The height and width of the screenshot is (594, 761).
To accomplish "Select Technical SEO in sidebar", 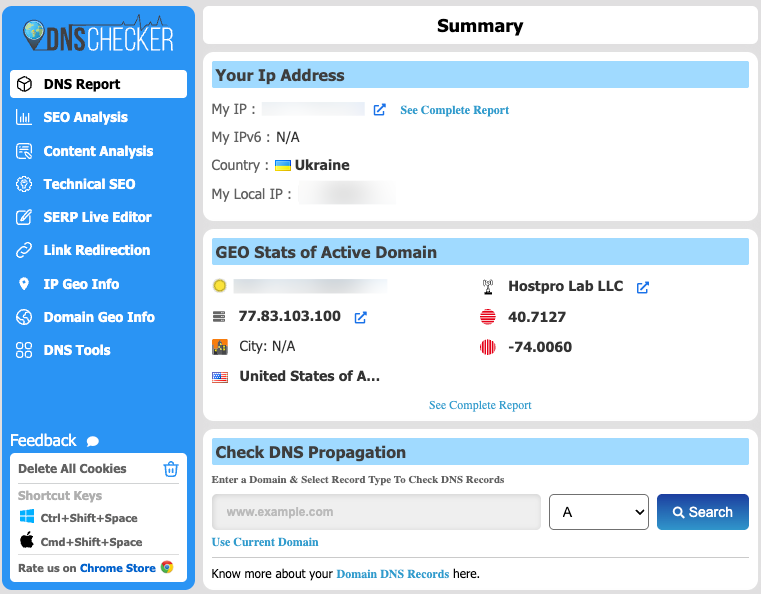I will [89, 184].
